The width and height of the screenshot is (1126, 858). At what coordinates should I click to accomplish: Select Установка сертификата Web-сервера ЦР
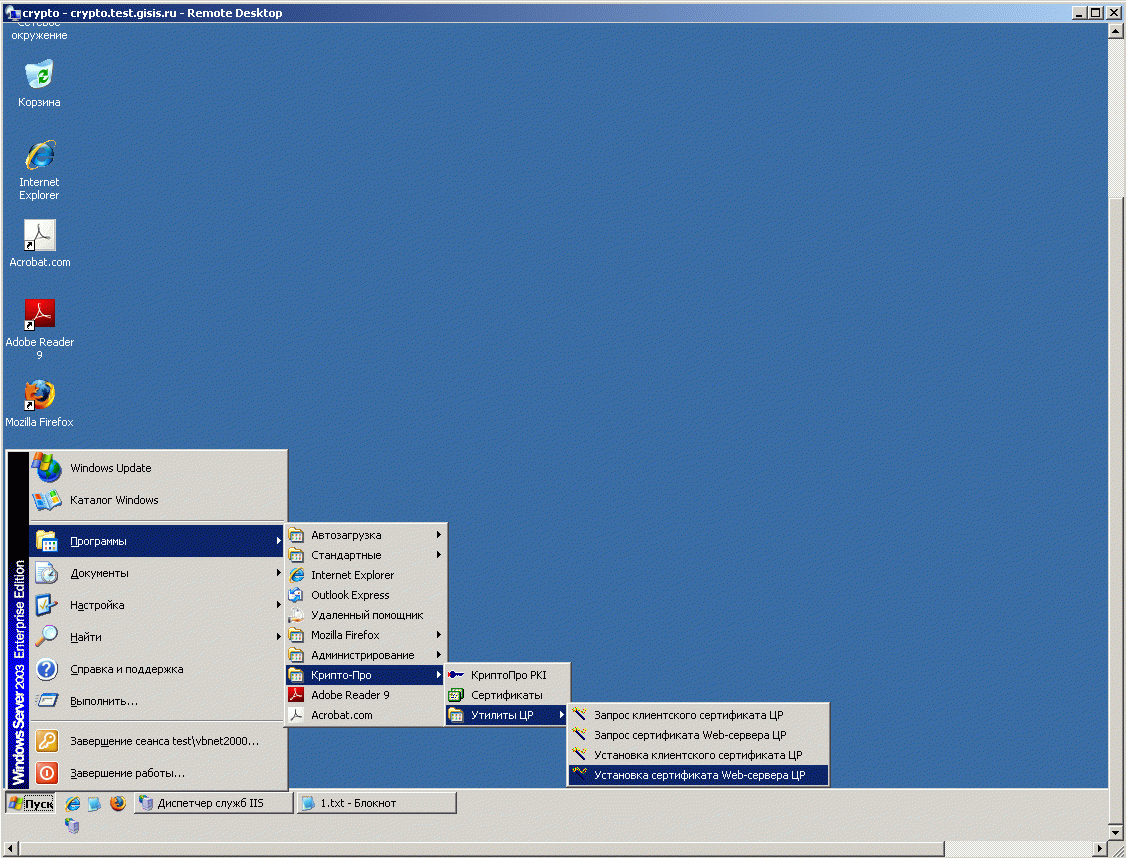tap(698, 775)
